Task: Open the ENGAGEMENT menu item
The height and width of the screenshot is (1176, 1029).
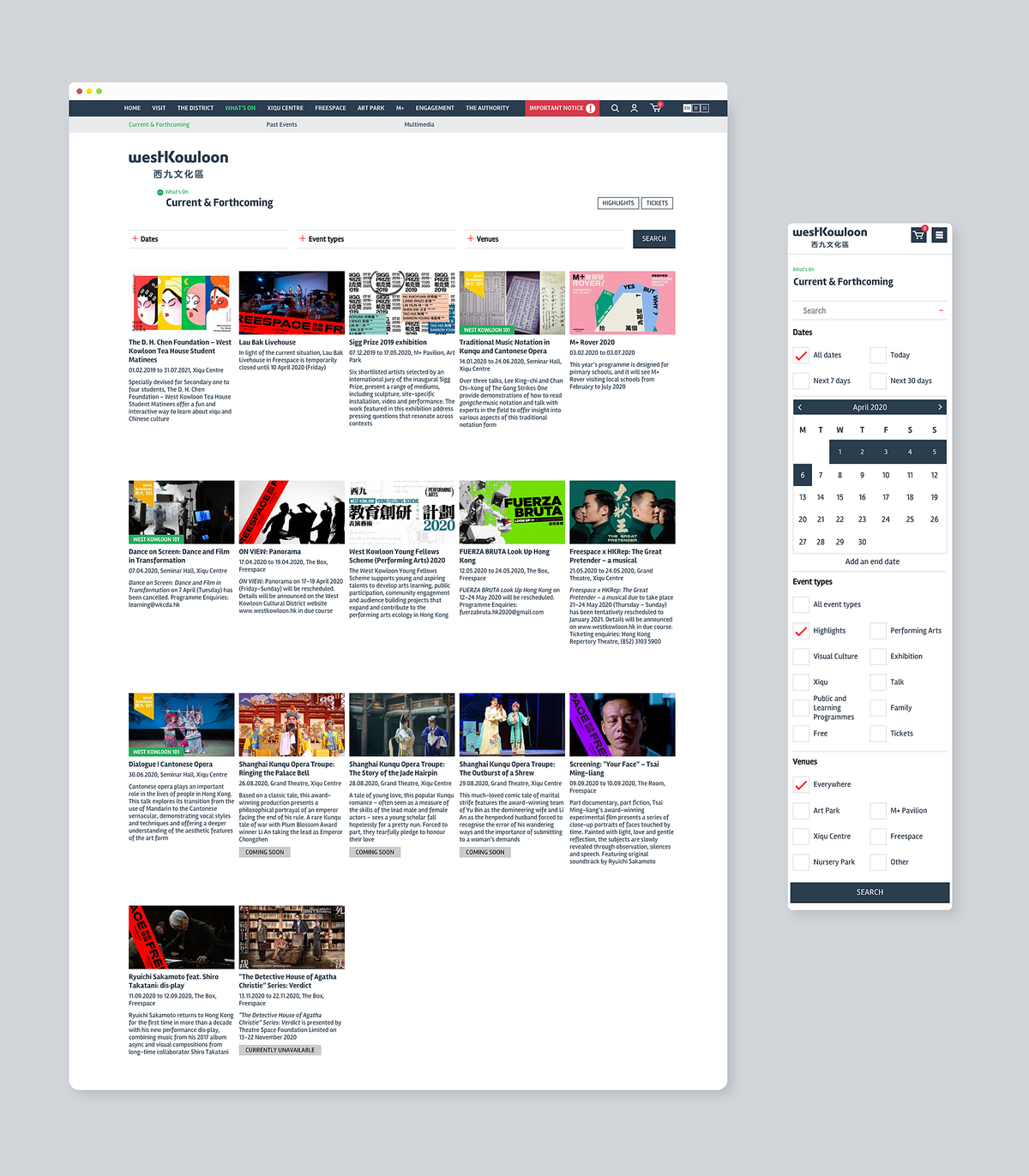Action: (435, 108)
